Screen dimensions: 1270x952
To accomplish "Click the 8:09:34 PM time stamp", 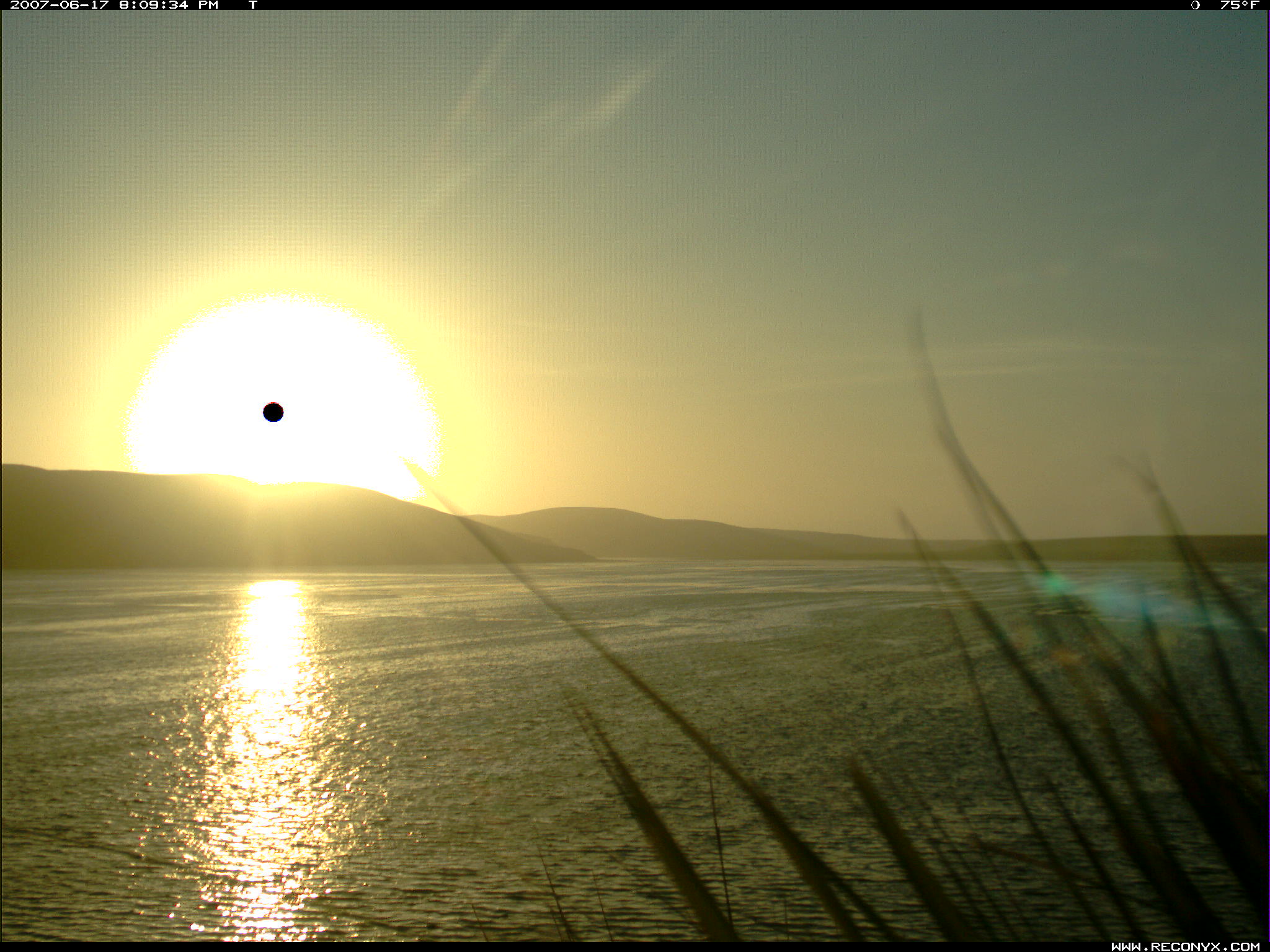I will [x=154, y=5].
